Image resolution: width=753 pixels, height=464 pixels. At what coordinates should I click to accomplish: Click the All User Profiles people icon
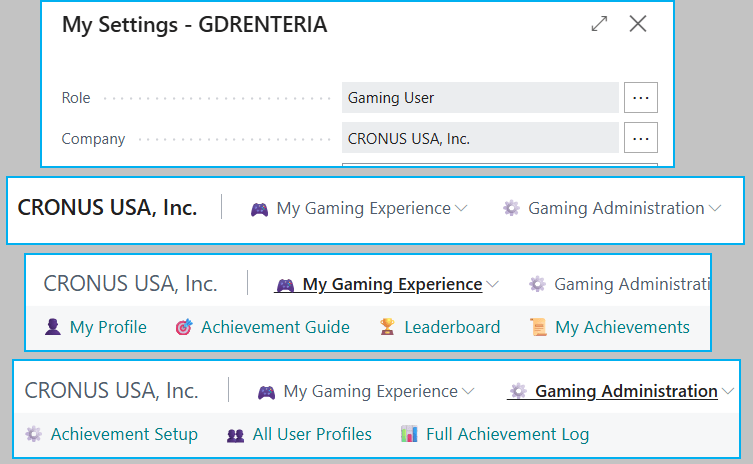click(x=236, y=434)
